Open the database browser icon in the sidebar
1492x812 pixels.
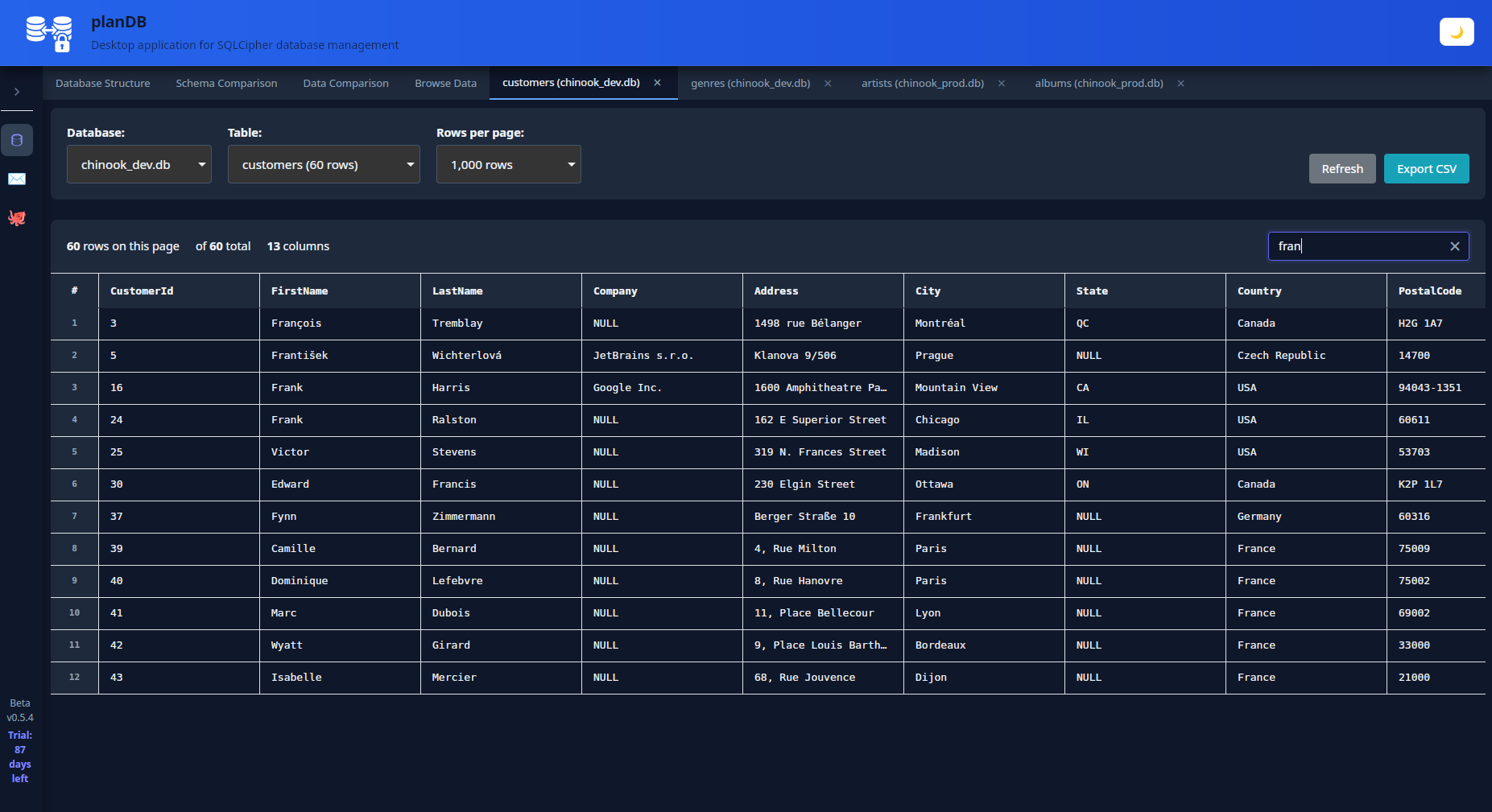click(x=17, y=139)
